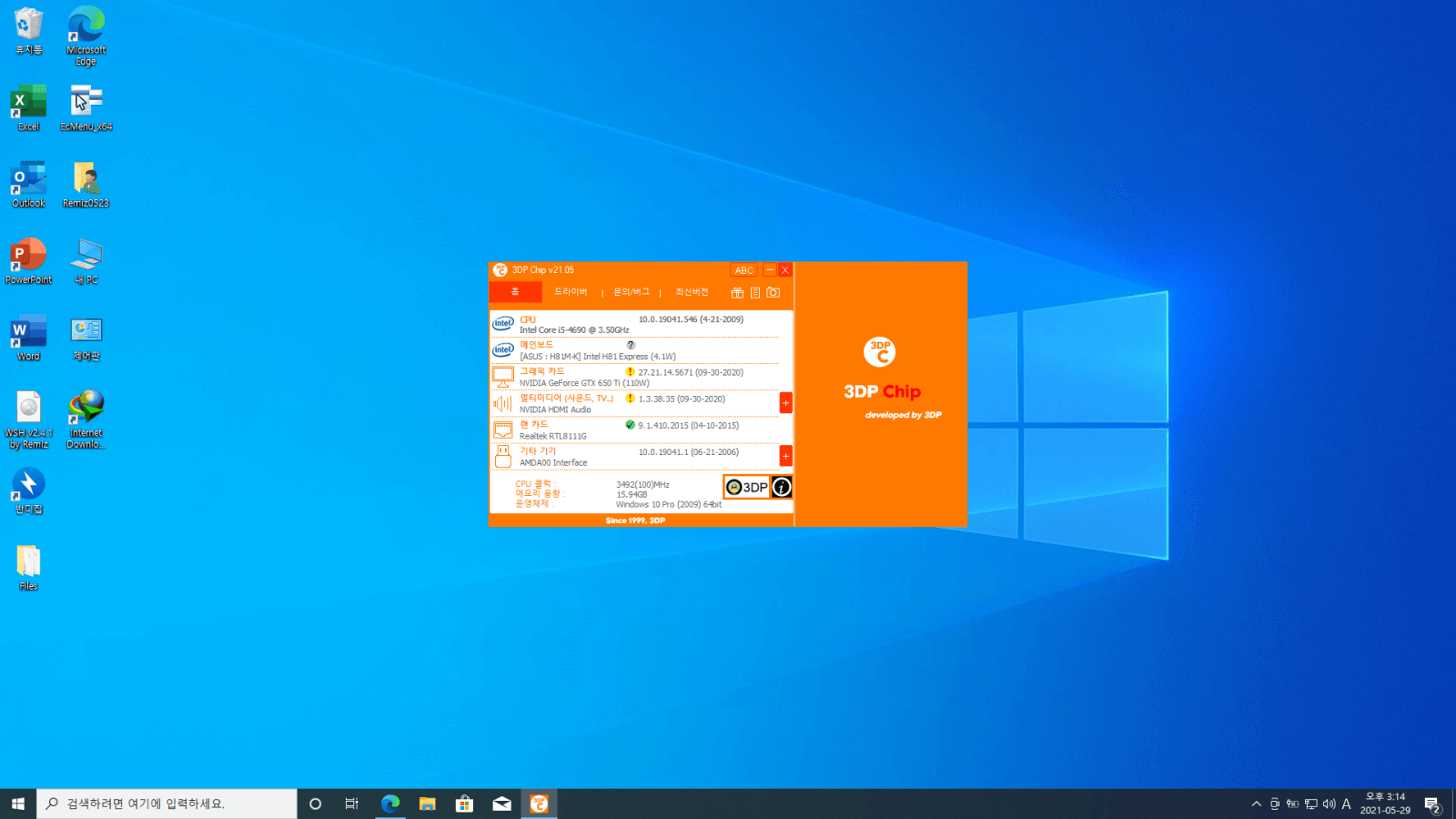1456x819 pixels.
Task: Open the 랜 카드 driver link
Action: coord(534,424)
